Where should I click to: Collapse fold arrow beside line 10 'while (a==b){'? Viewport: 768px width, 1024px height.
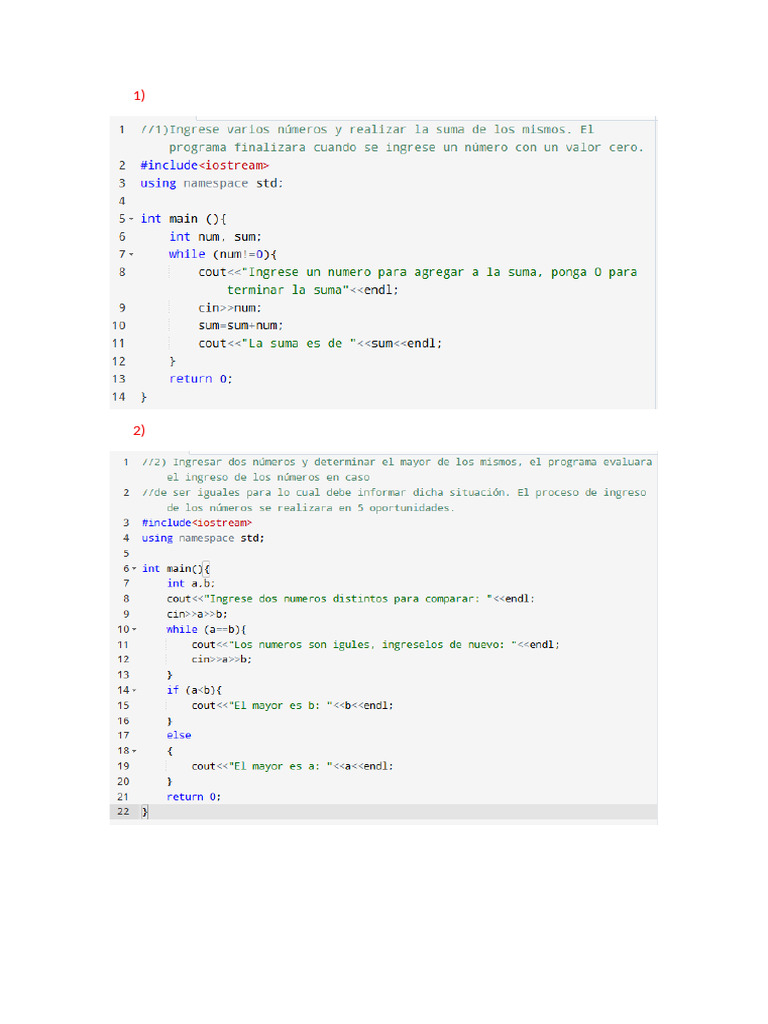point(135,630)
